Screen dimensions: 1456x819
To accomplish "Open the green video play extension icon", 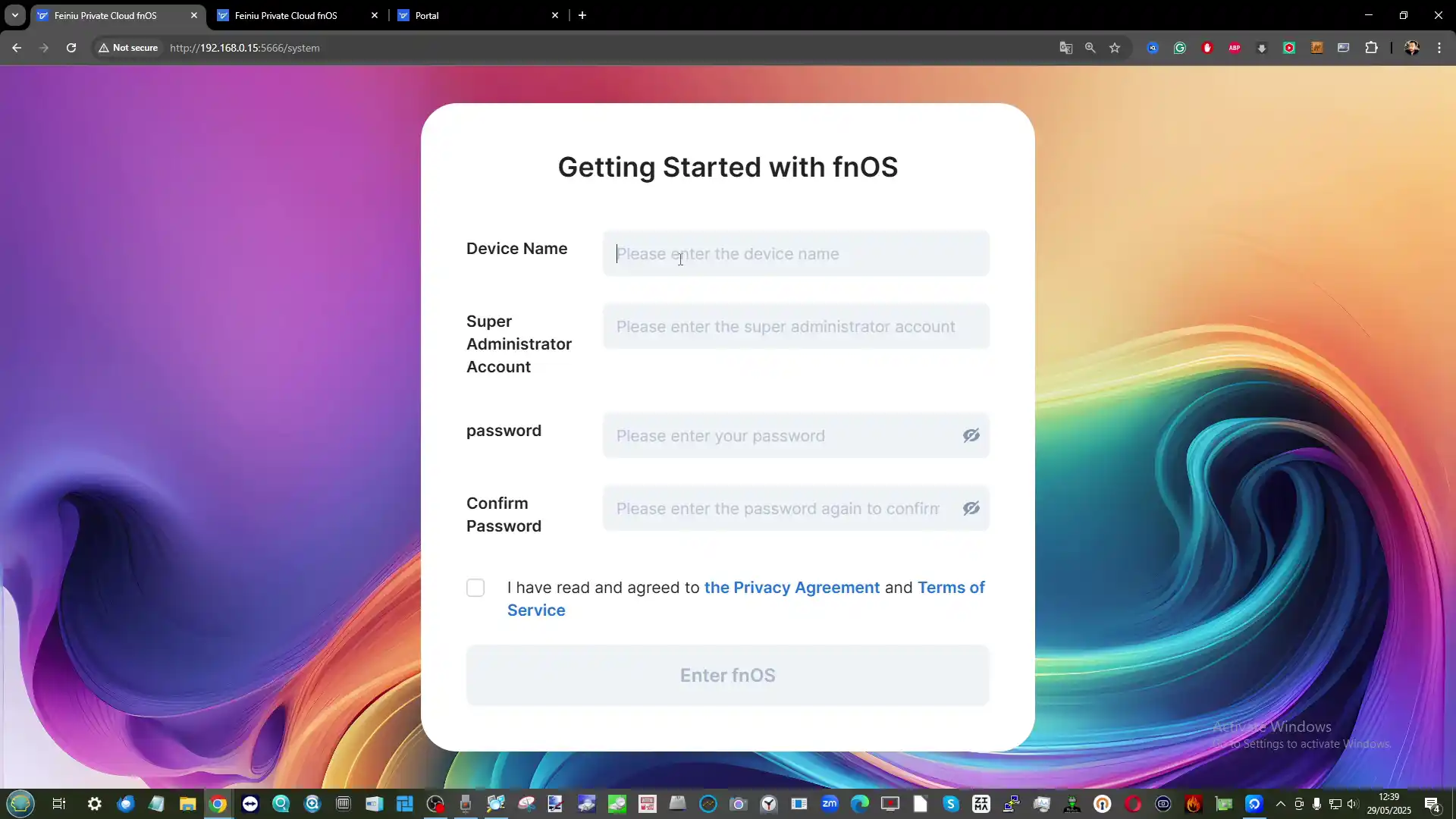I will click(1289, 48).
